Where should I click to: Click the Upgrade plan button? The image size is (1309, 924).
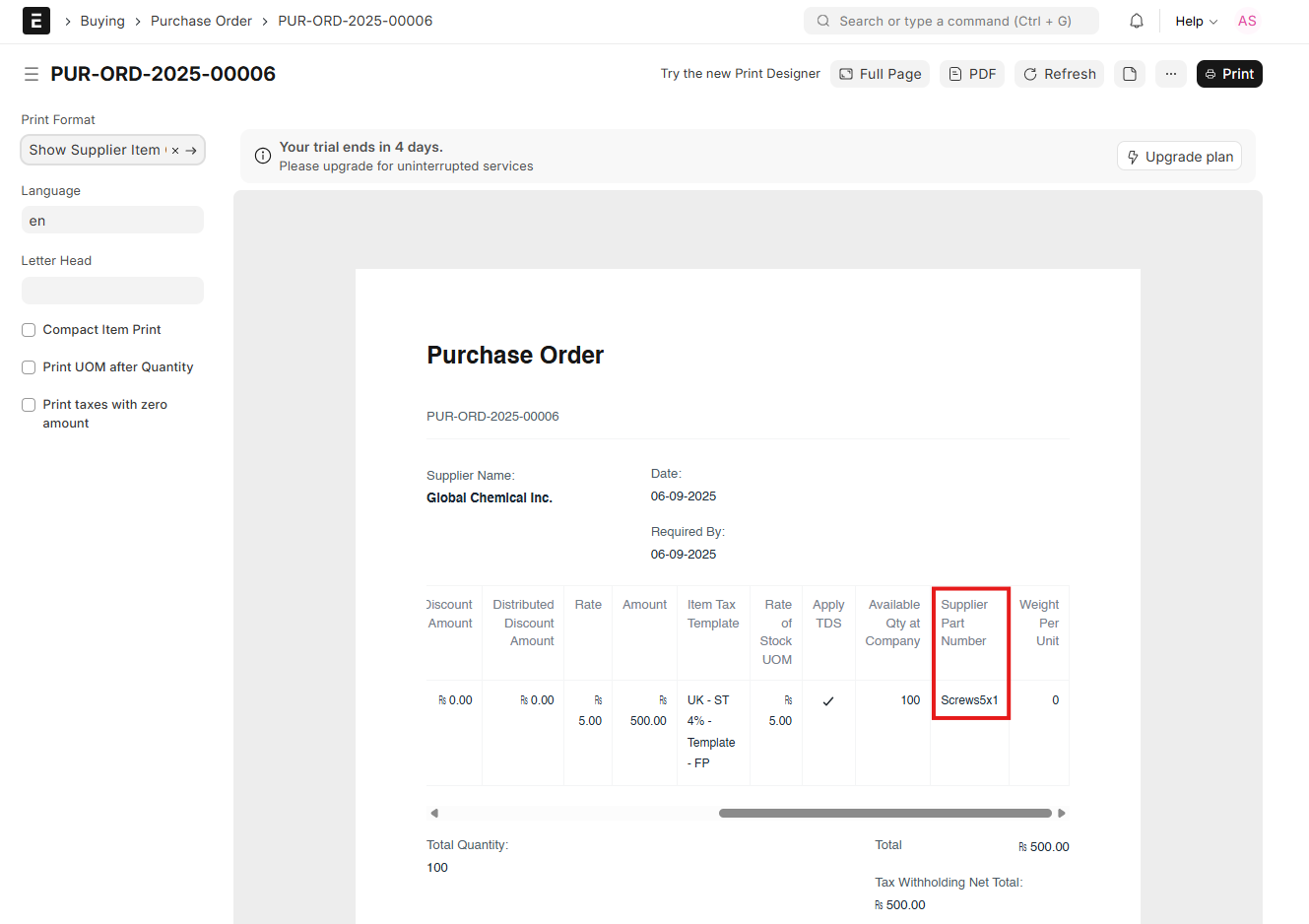1179,157
